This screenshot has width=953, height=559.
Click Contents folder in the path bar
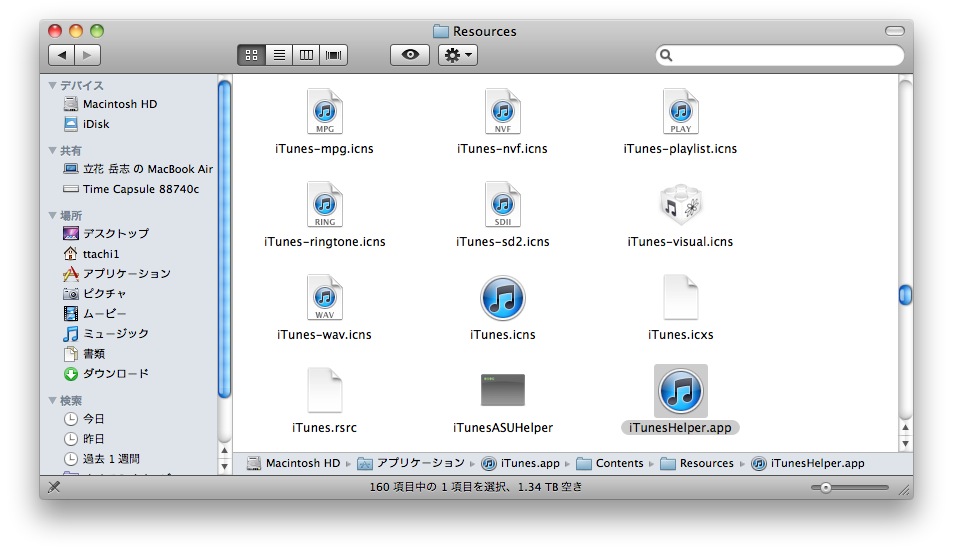click(619, 463)
